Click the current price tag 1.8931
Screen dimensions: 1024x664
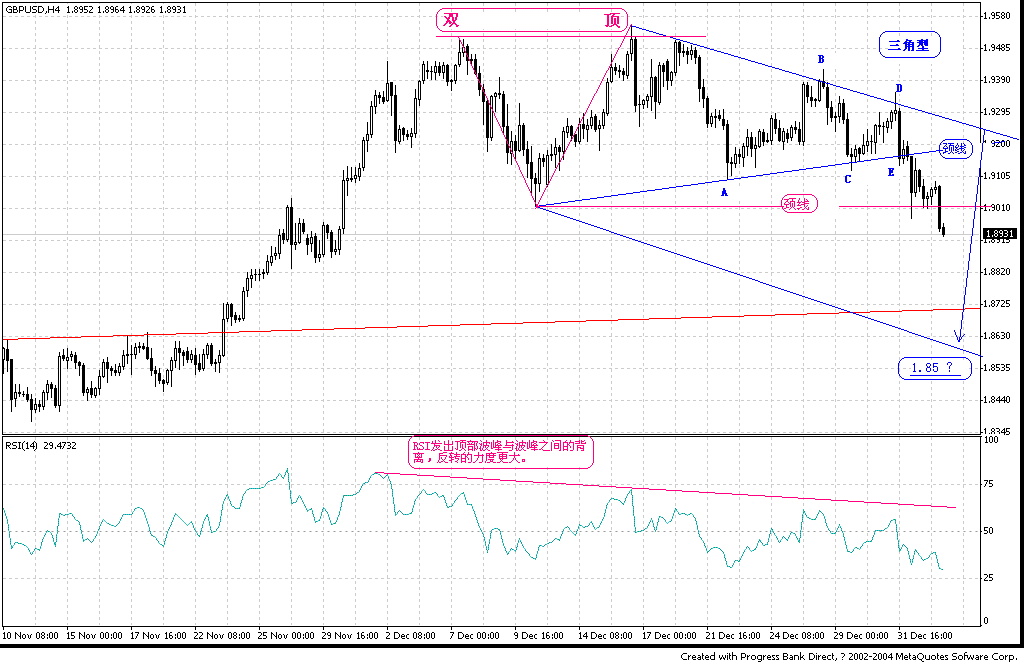click(1000, 234)
